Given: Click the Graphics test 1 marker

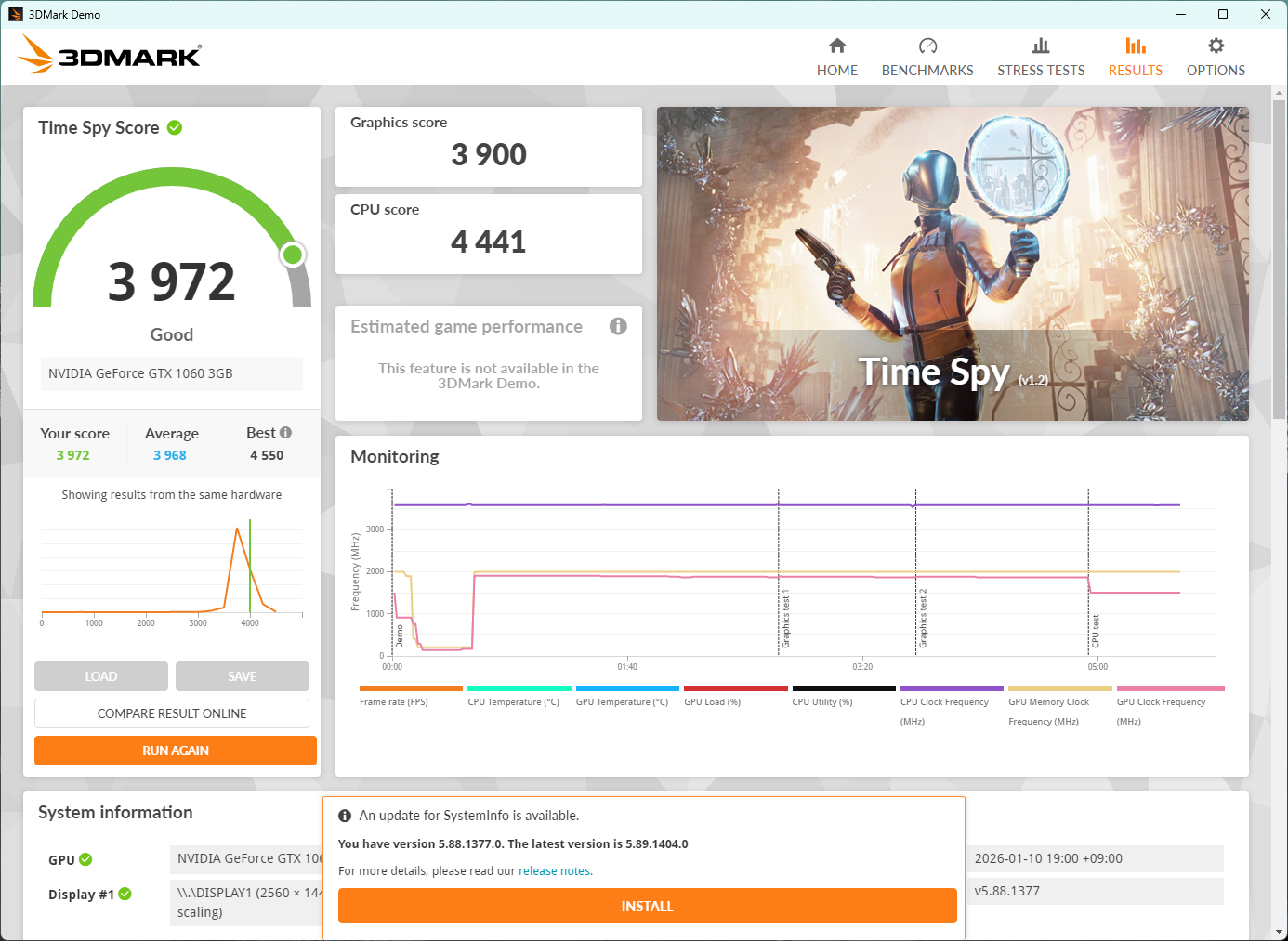Looking at the screenshot, I should click(x=785, y=619).
